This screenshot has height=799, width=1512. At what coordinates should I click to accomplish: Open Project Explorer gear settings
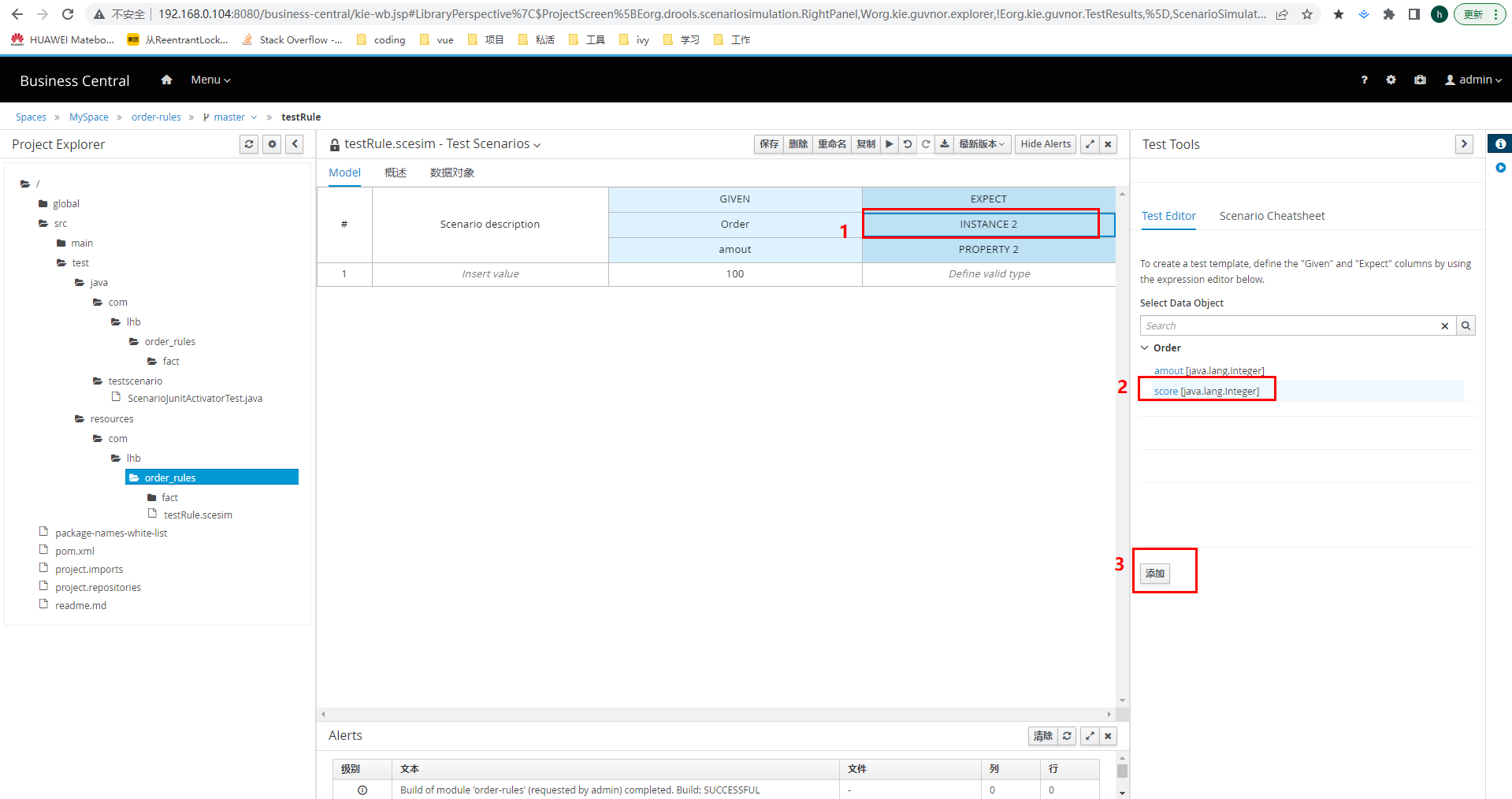[272, 144]
